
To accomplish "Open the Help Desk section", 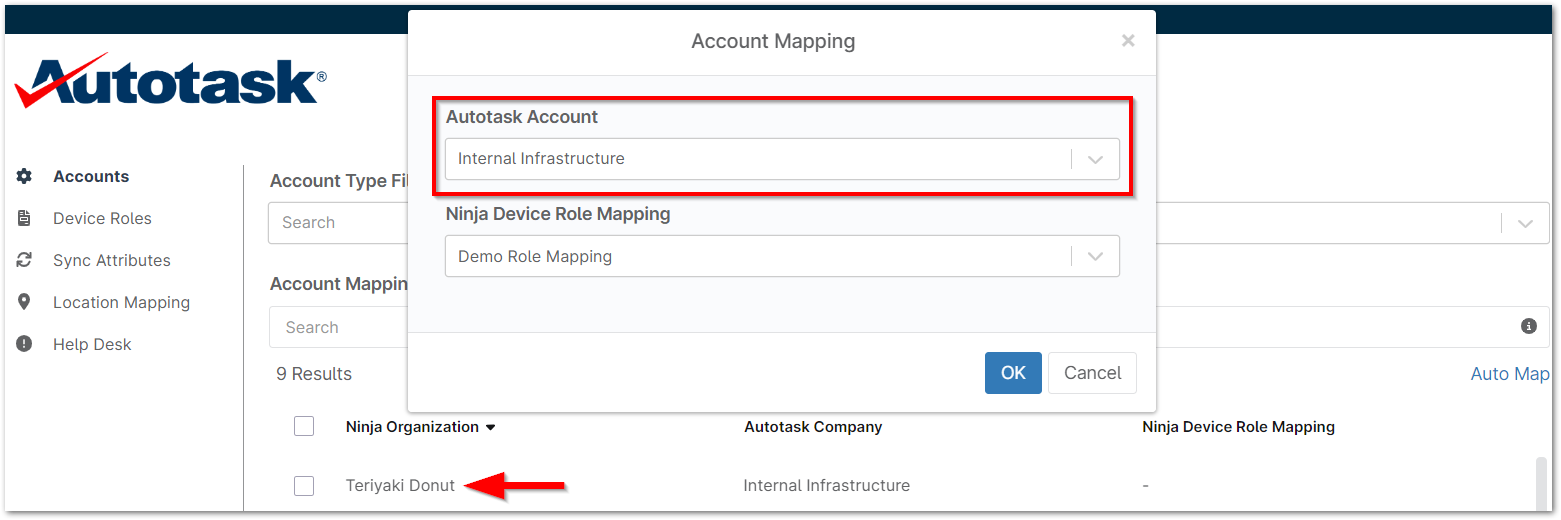I will [x=92, y=344].
